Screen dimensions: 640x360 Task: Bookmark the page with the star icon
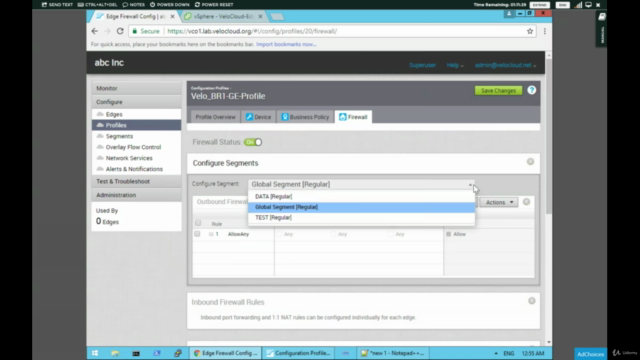(530, 31)
